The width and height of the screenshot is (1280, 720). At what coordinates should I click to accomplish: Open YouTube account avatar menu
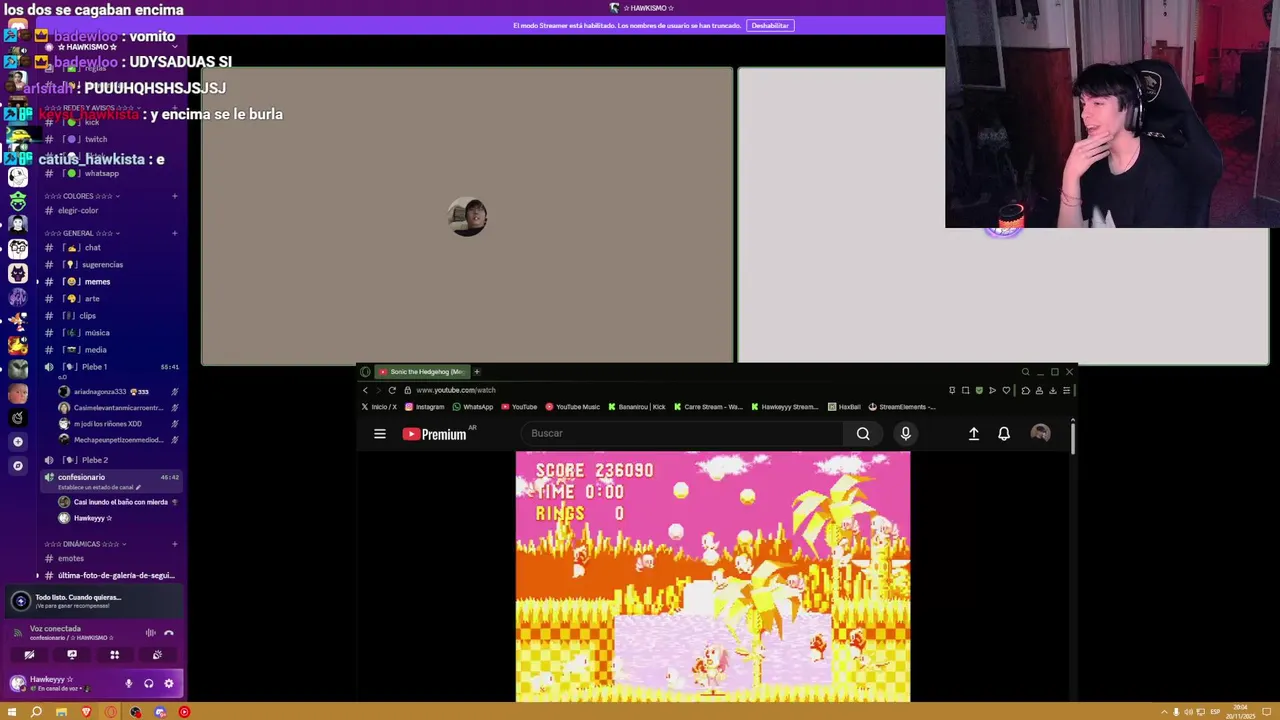(x=1040, y=433)
